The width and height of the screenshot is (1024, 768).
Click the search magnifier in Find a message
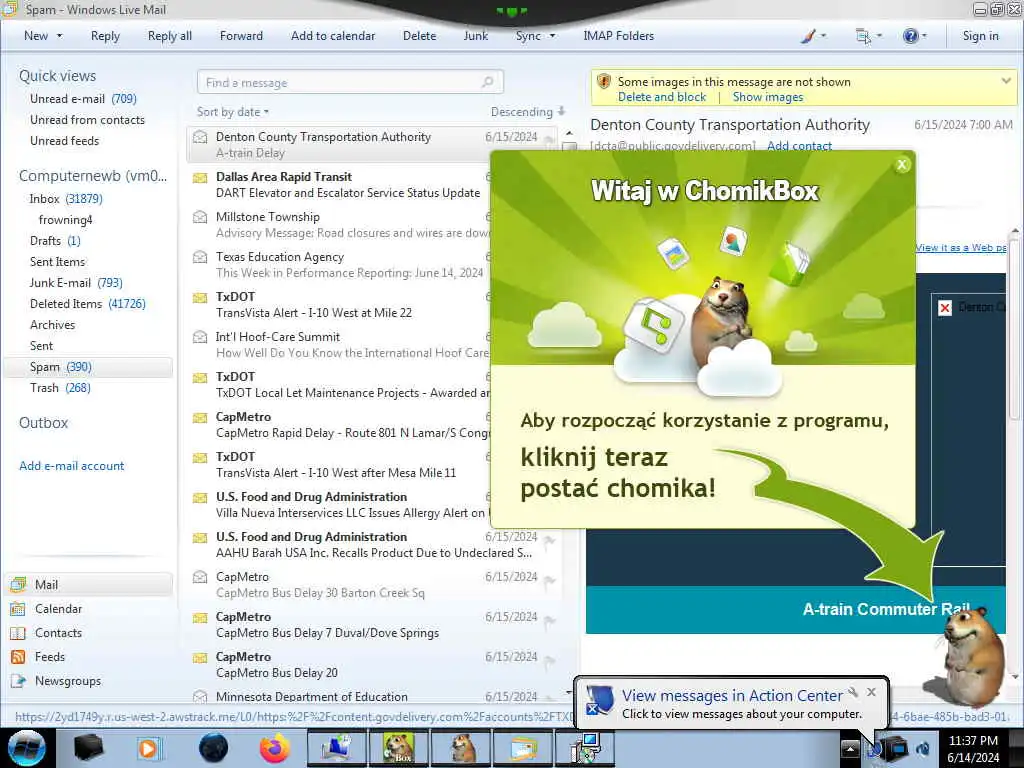pos(487,82)
